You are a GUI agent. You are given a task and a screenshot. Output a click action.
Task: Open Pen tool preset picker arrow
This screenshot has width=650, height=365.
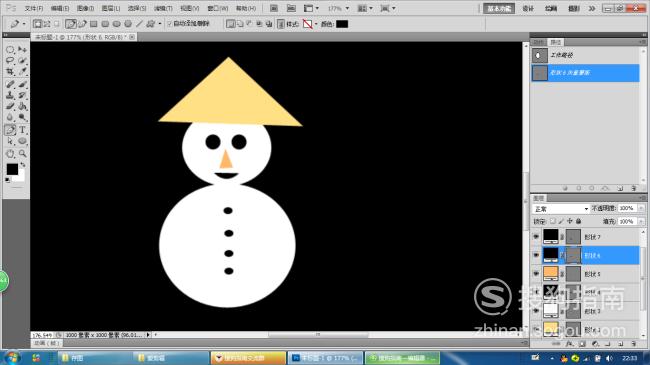click(x=24, y=24)
